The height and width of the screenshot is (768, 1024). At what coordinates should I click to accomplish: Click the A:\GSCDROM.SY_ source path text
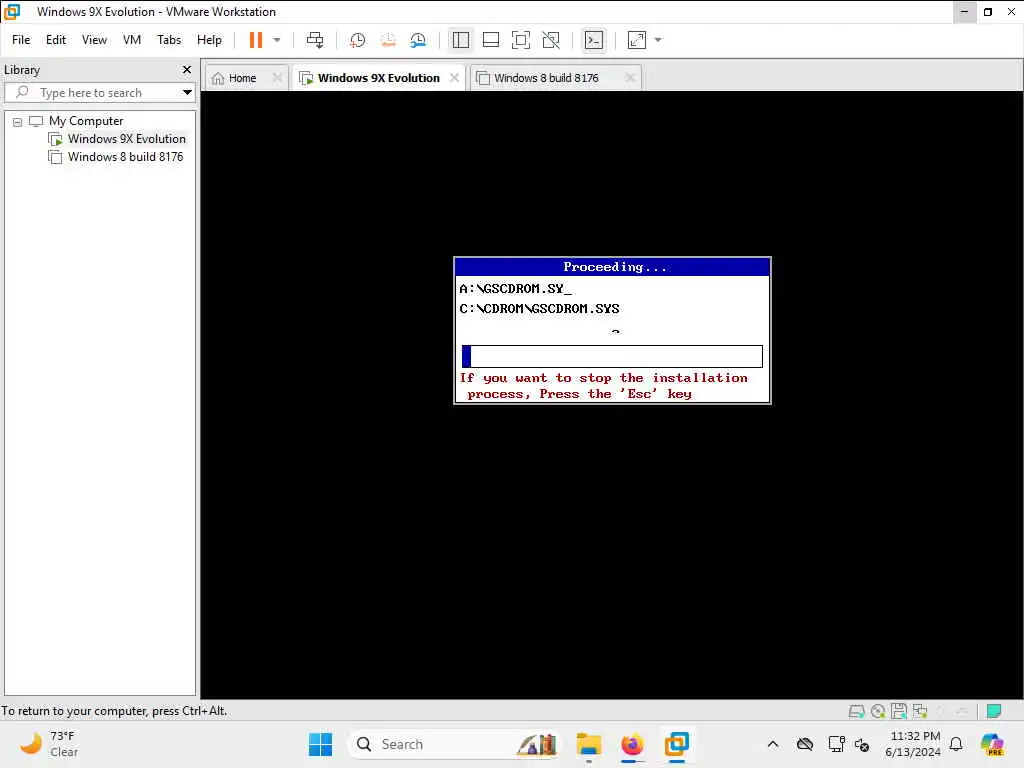(x=516, y=289)
